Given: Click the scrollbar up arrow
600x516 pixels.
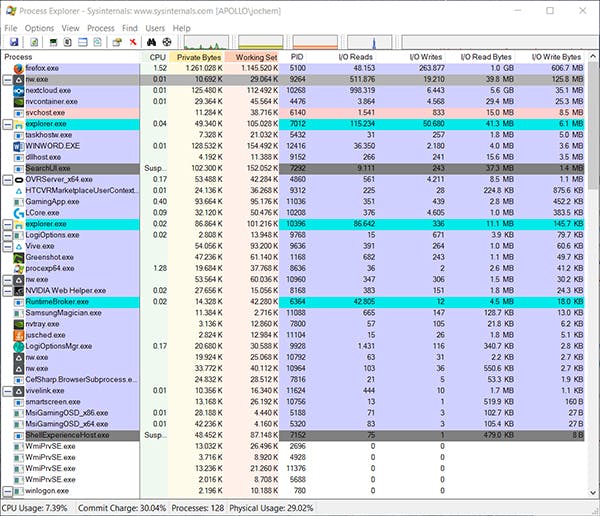Looking at the screenshot, I should point(592,57).
